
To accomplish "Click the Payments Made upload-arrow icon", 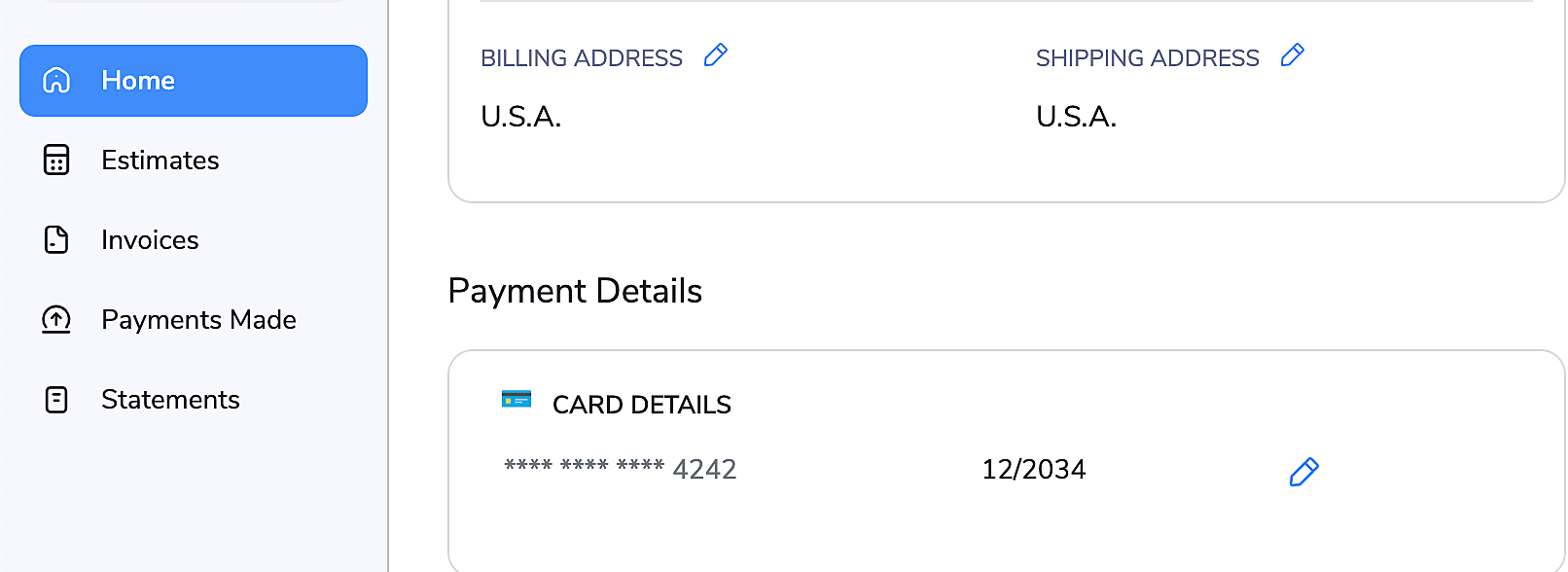I will pos(55,319).
